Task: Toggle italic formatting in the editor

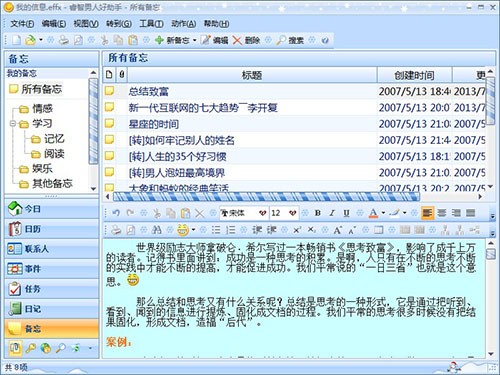Action: tap(332, 213)
